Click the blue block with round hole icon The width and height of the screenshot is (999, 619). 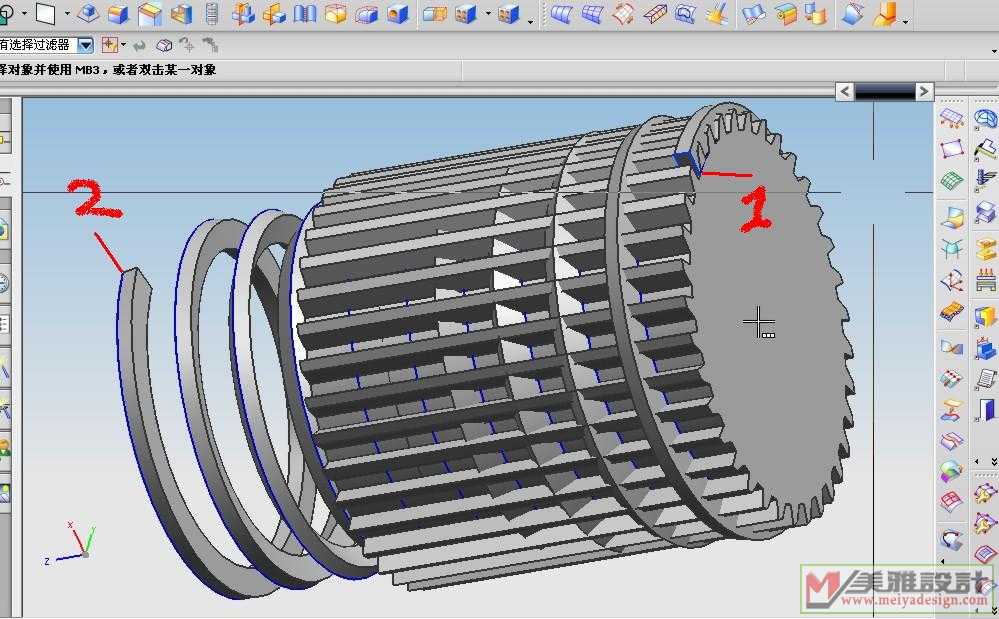tap(398, 14)
